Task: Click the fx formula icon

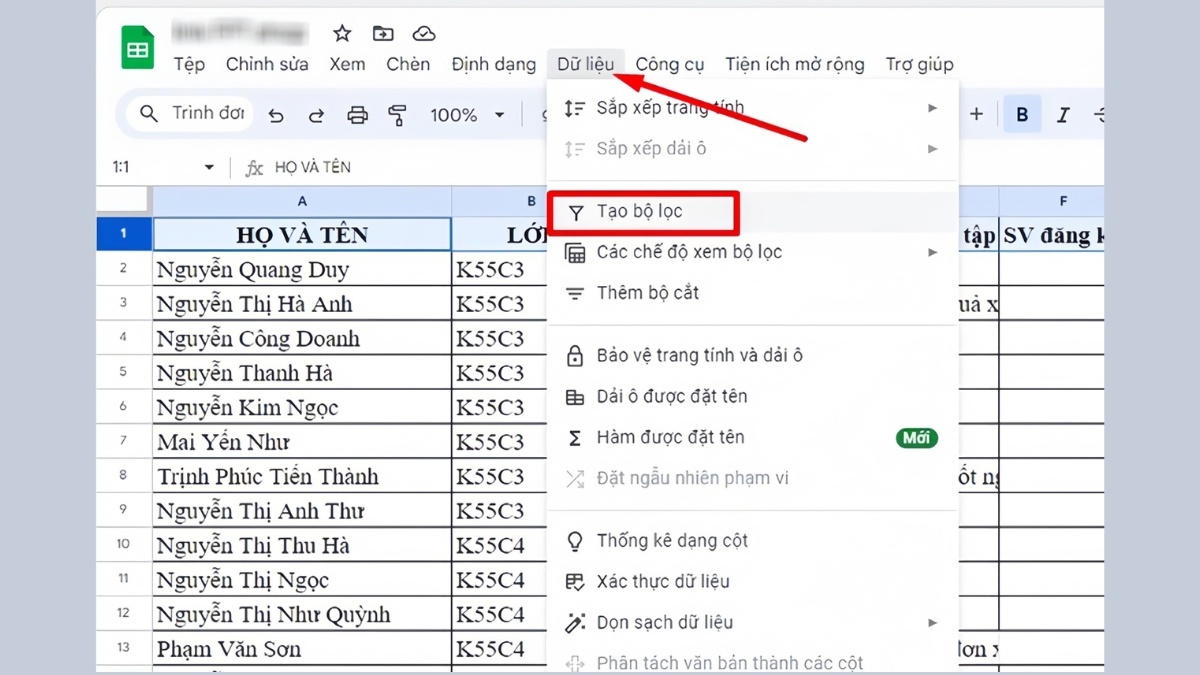Action: click(254, 168)
